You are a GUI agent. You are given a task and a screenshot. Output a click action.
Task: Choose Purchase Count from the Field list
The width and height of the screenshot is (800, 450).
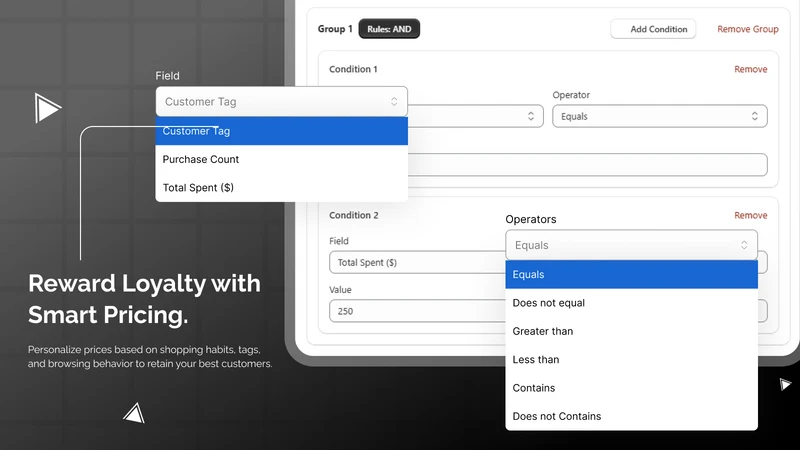tap(282, 159)
